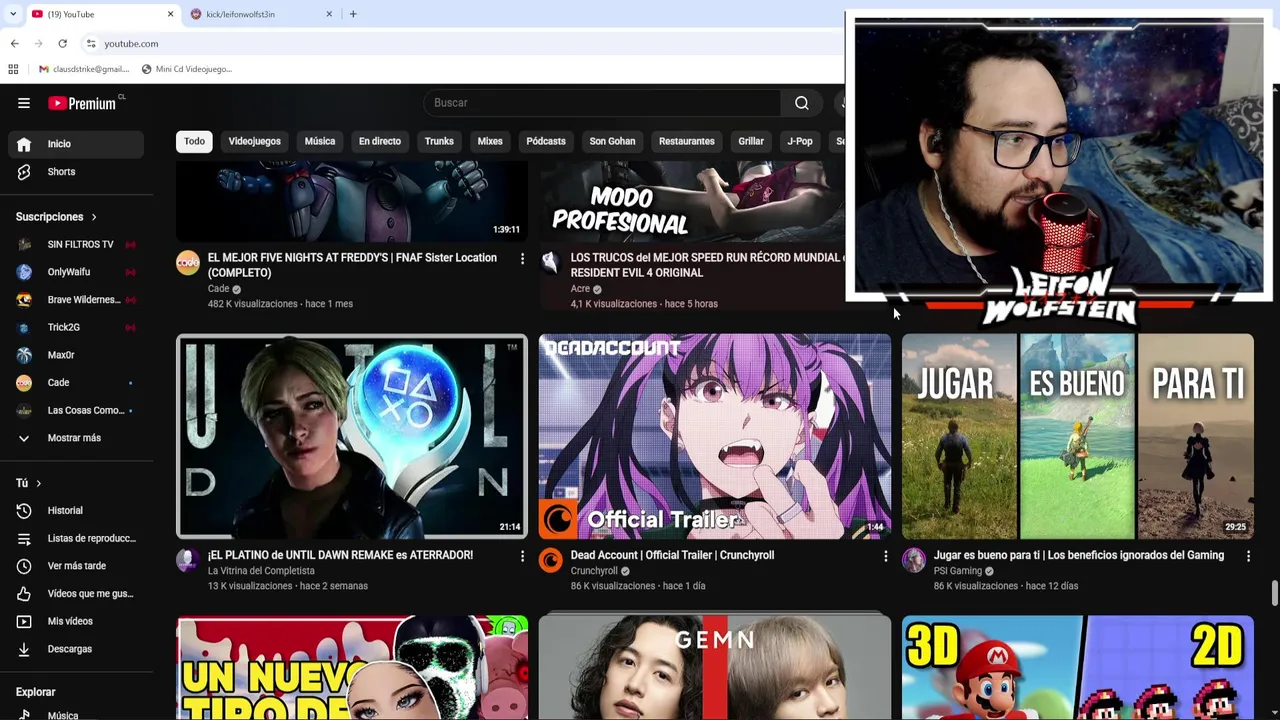Select the J-Pop filter chip

pyautogui.click(x=800, y=141)
